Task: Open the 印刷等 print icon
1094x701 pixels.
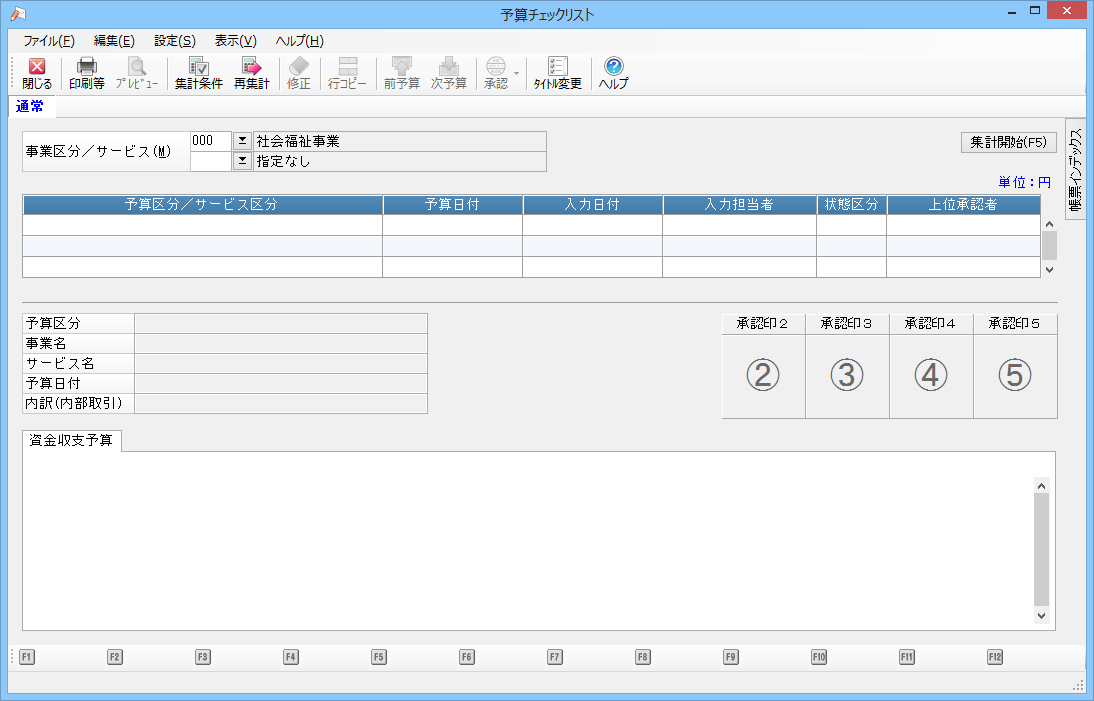Action: [87, 74]
